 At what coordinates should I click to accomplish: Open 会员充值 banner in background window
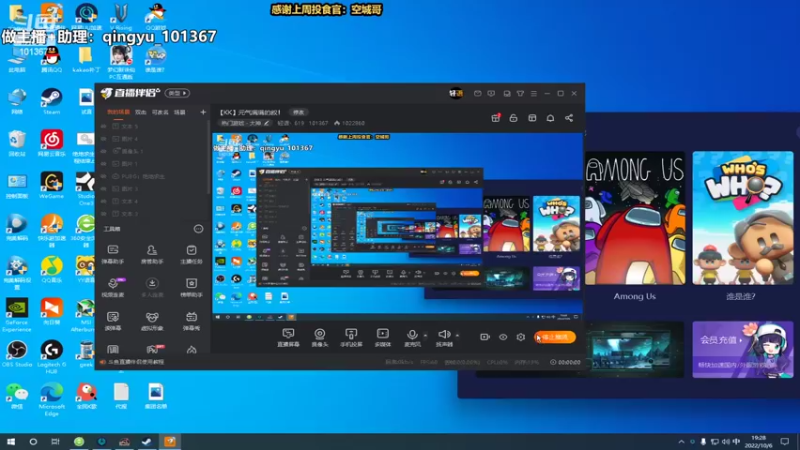(742, 349)
